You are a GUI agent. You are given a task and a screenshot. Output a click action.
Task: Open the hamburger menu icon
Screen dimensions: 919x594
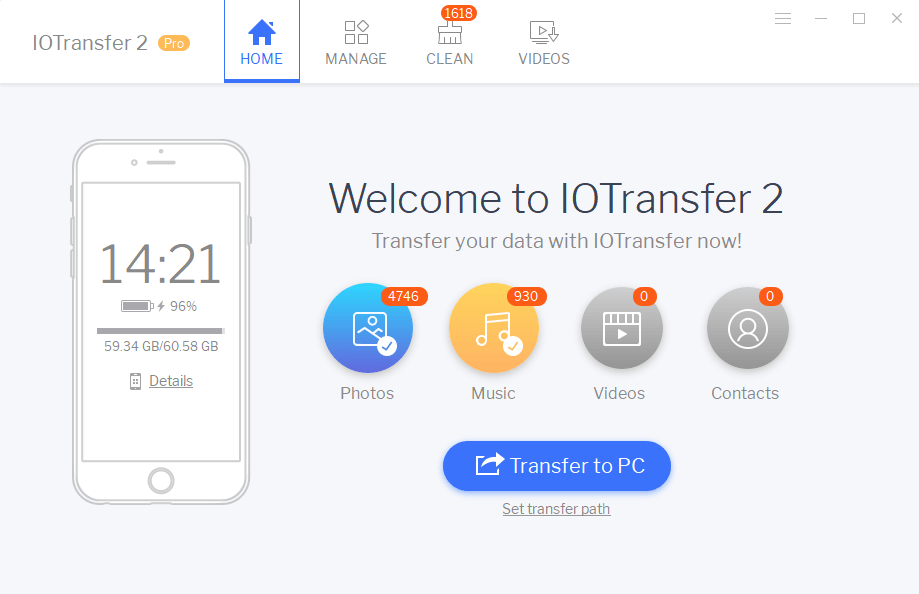pyautogui.click(x=782, y=19)
